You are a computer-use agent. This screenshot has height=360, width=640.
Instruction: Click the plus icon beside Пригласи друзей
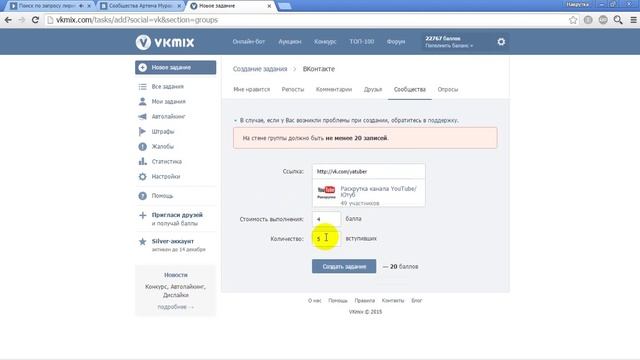click(x=142, y=215)
